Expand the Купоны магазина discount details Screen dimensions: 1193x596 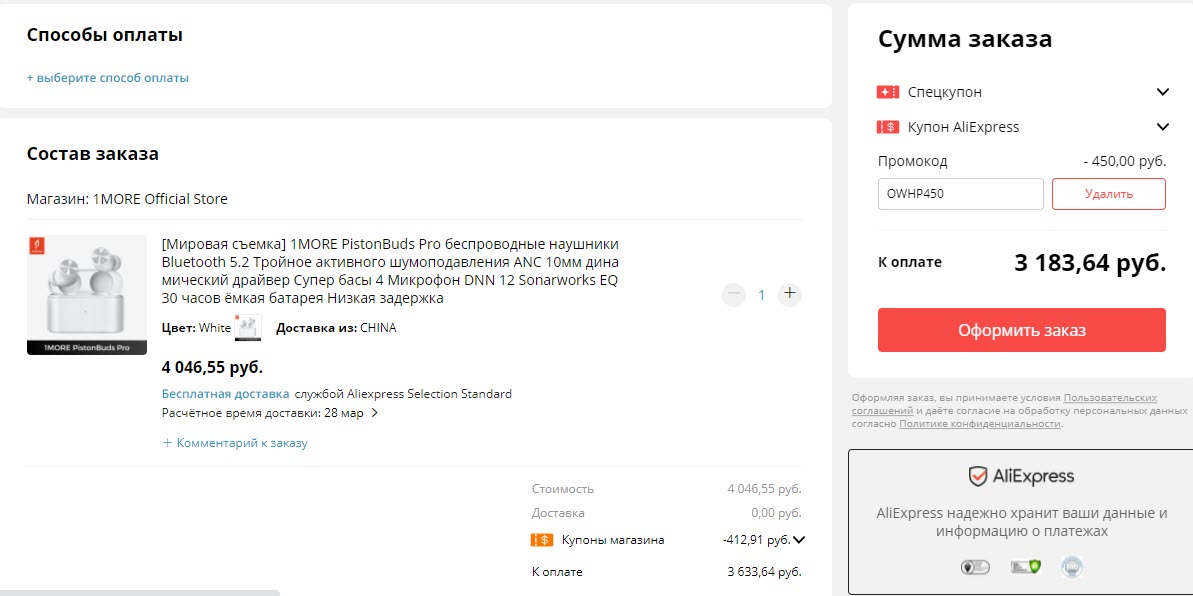point(798,540)
